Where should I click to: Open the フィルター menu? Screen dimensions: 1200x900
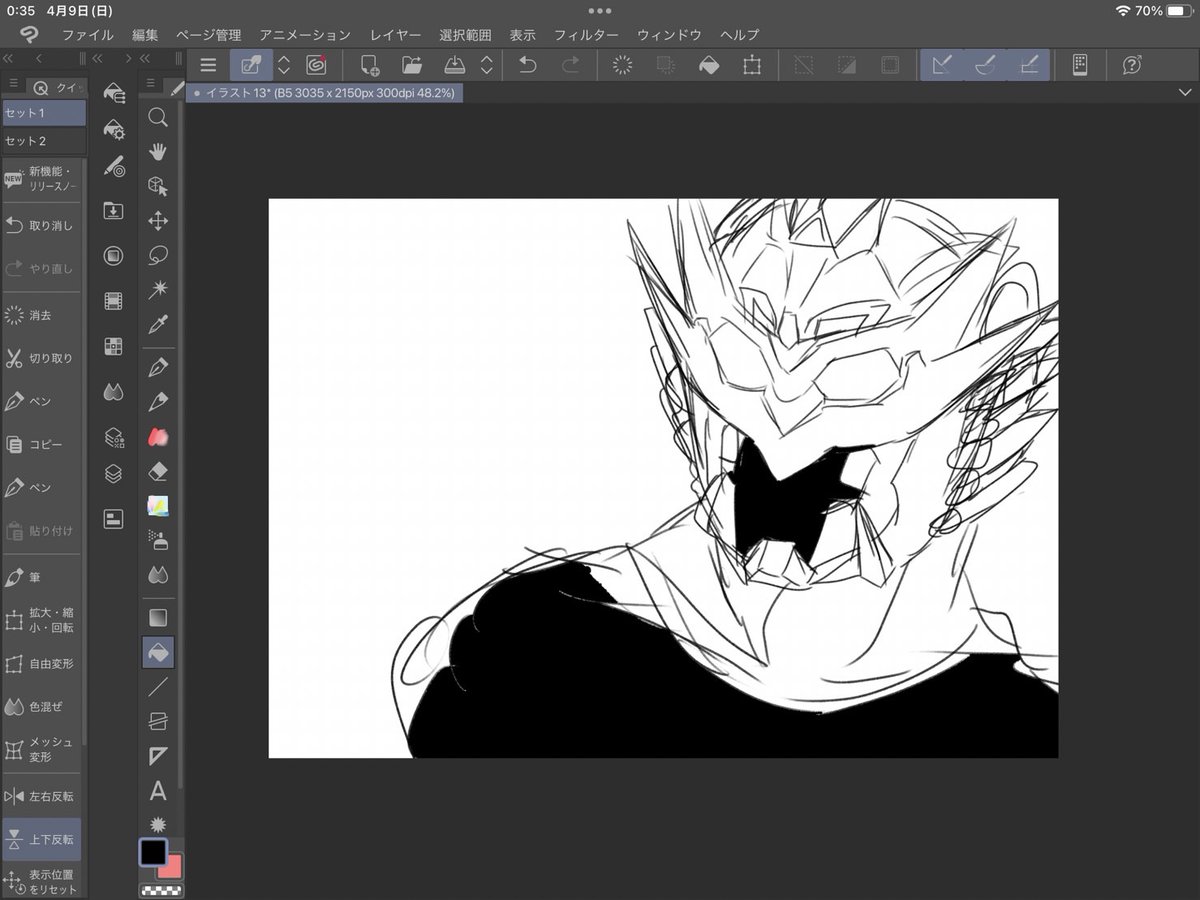(587, 35)
